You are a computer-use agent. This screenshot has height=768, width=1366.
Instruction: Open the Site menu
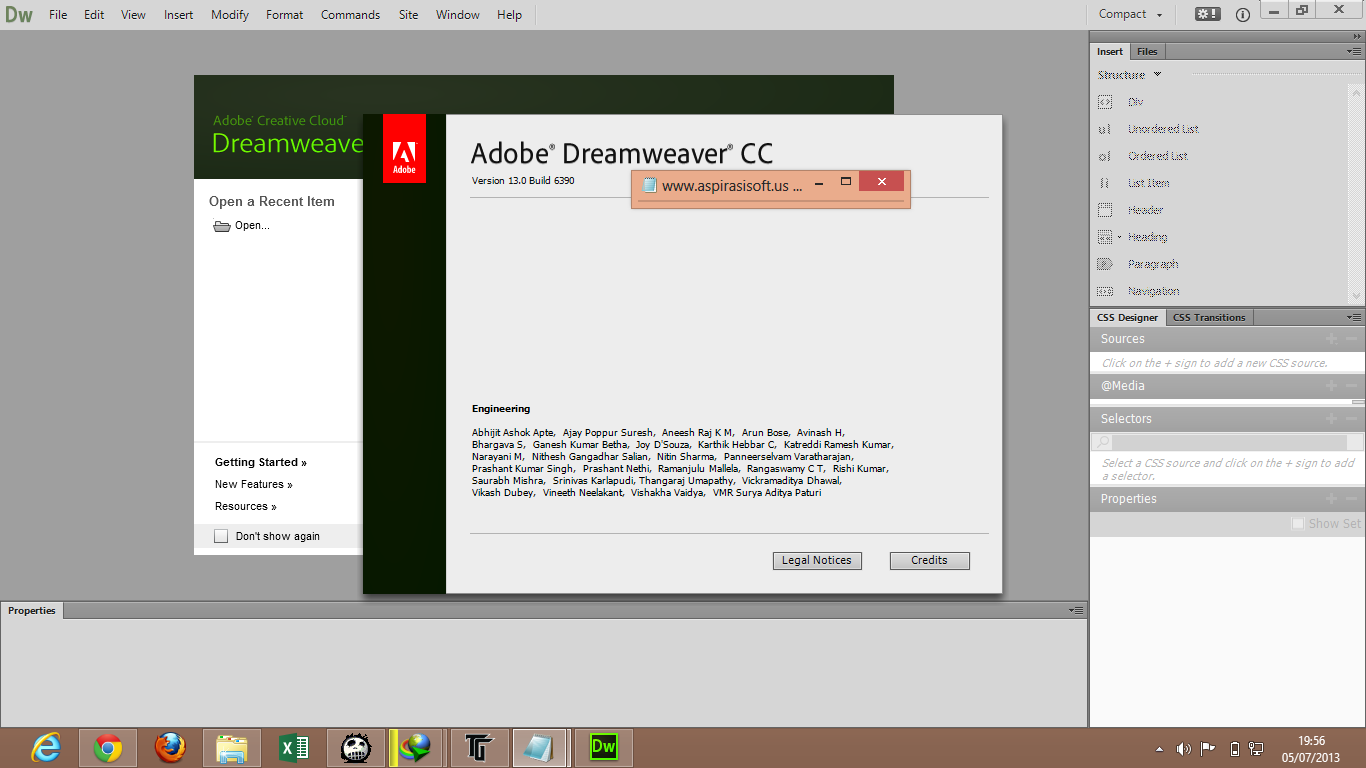pyautogui.click(x=408, y=15)
